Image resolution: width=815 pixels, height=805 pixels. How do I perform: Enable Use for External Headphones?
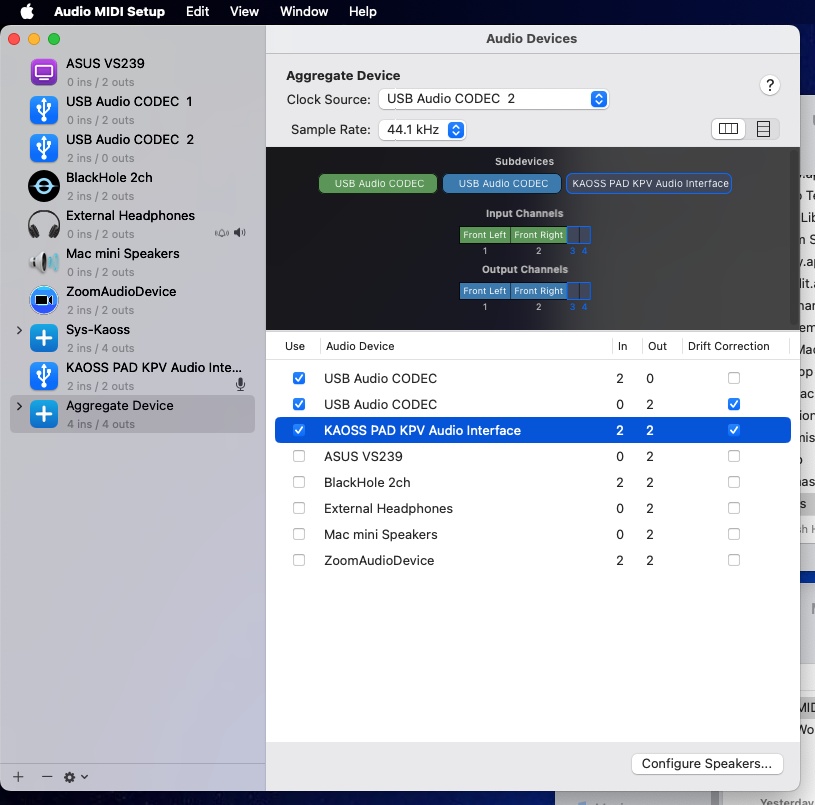point(299,508)
